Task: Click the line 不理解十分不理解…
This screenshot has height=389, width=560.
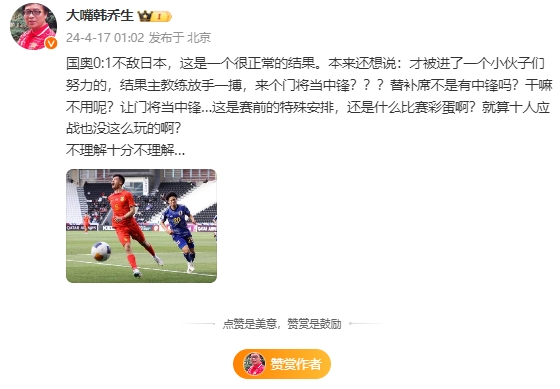Action: [126, 150]
